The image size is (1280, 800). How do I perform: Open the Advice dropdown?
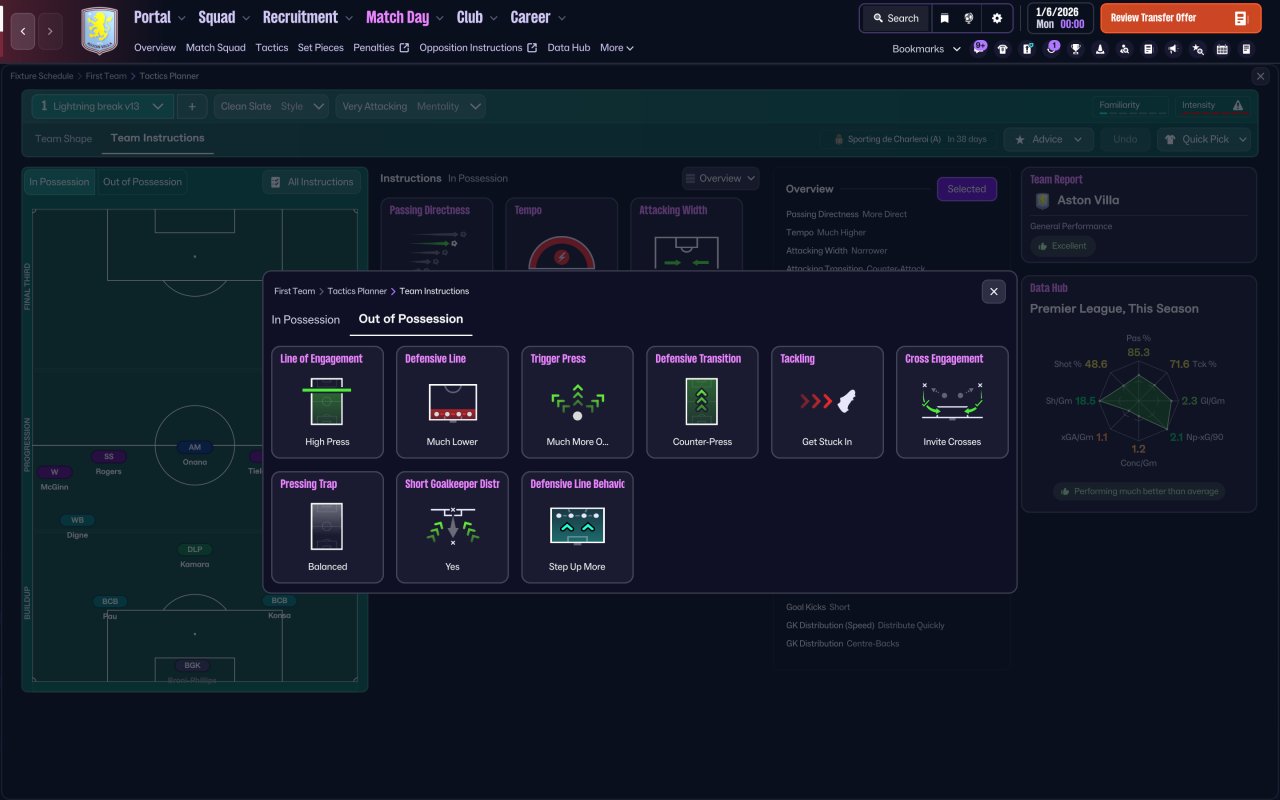[x=1049, y=139]
